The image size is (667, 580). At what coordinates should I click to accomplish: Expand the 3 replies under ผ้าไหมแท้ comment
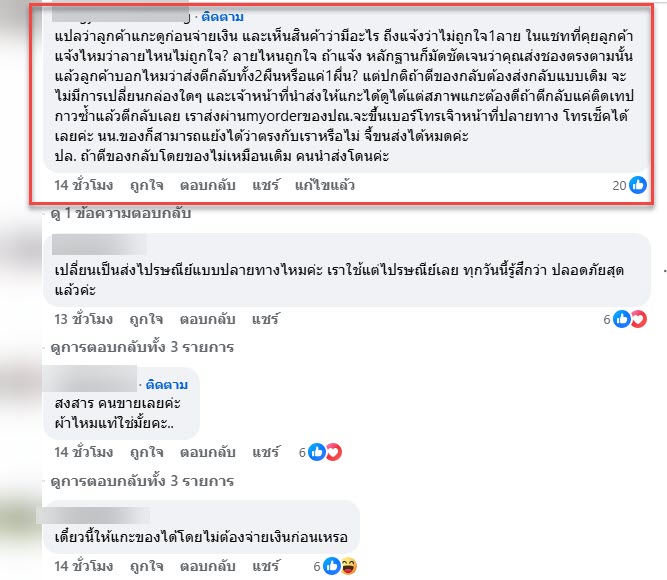click(x=142, y=481)
